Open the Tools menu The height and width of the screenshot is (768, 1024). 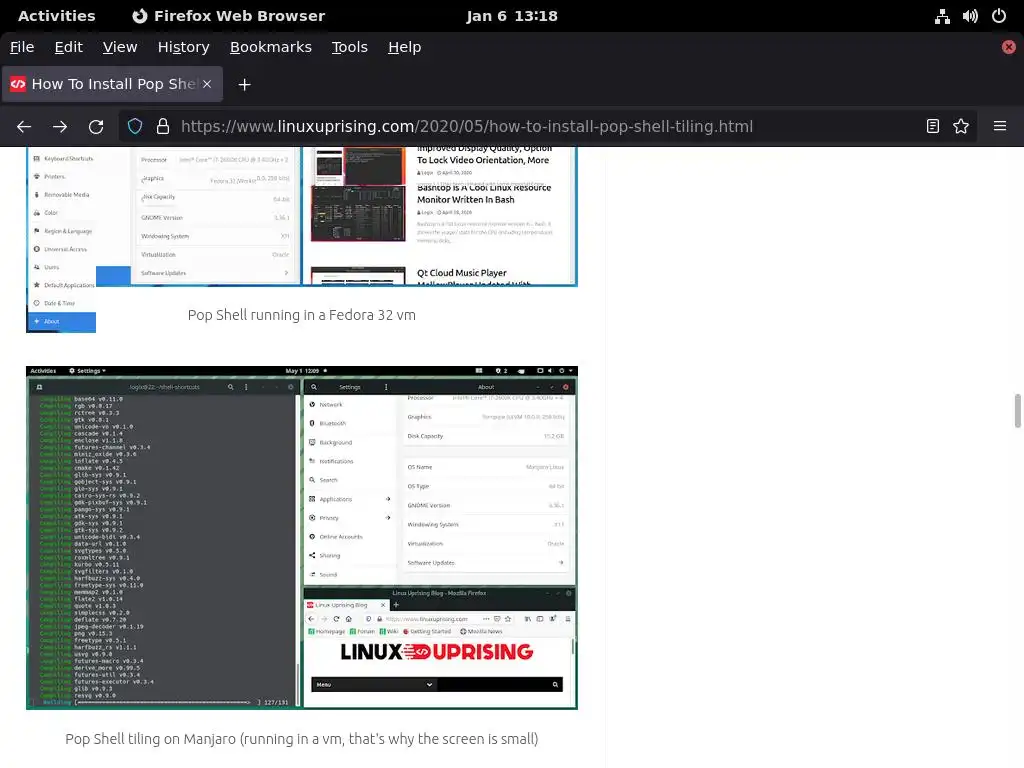(349, 47)
